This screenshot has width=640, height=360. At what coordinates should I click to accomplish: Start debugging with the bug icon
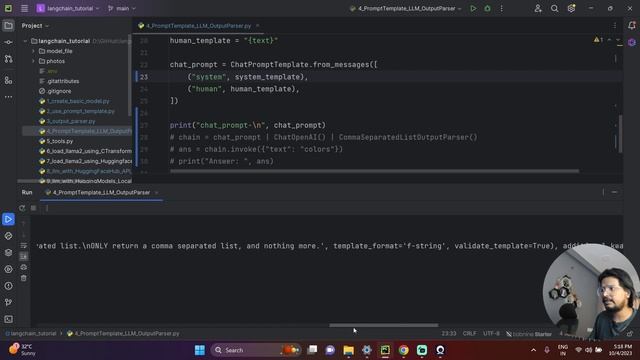click(x=487, y=8)
